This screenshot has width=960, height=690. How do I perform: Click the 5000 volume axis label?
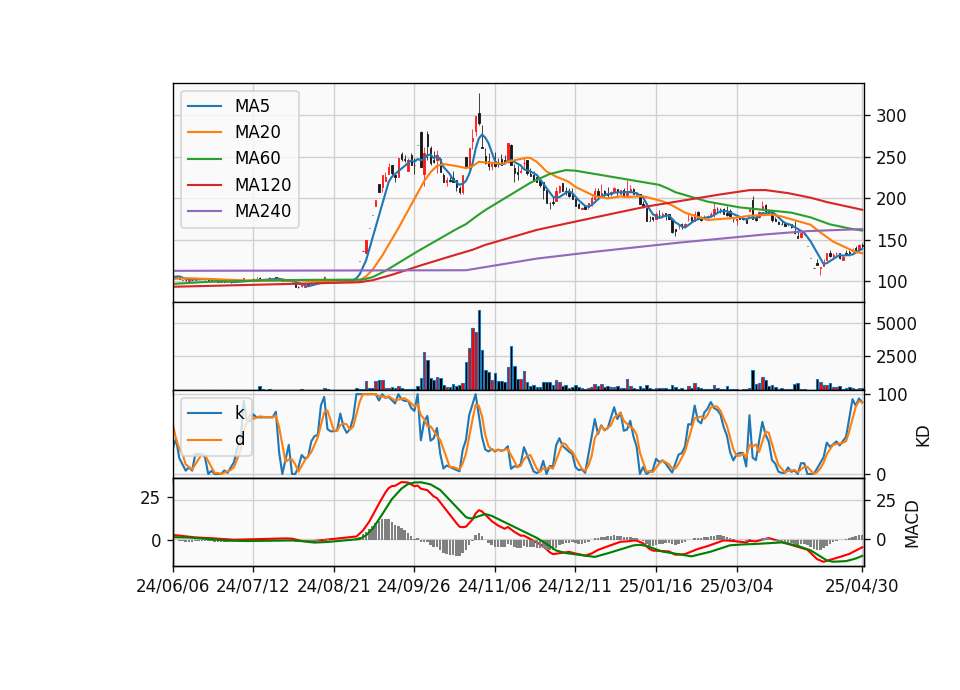click(x=896, y=324)
